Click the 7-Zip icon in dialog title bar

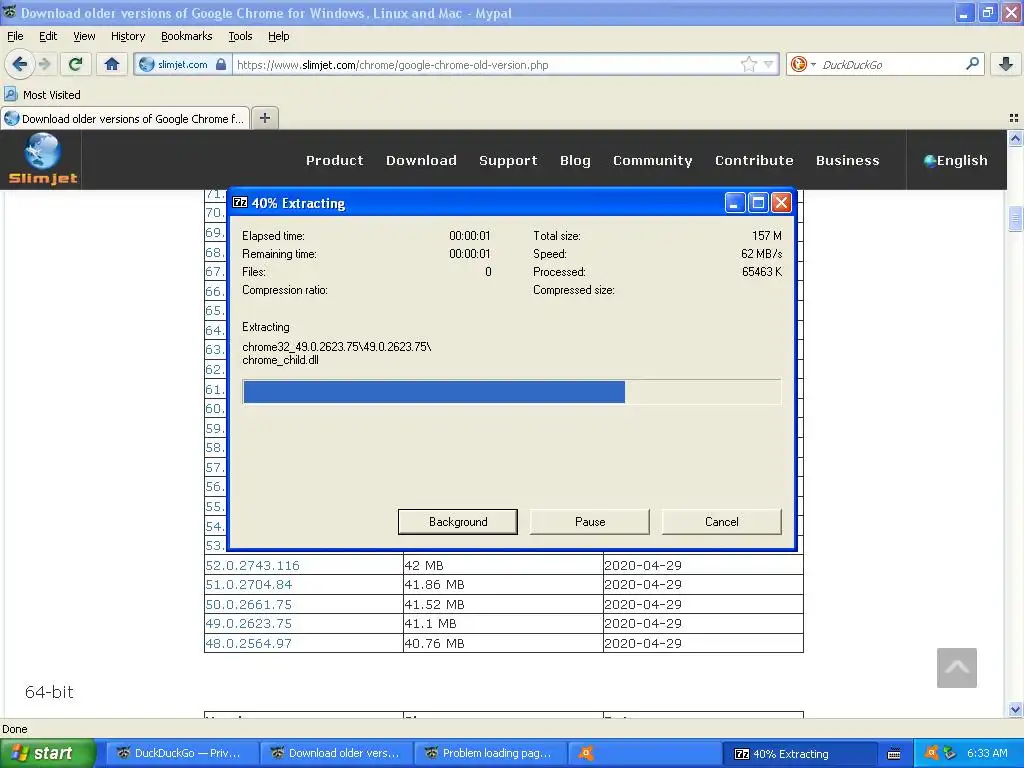click(240, 202)
